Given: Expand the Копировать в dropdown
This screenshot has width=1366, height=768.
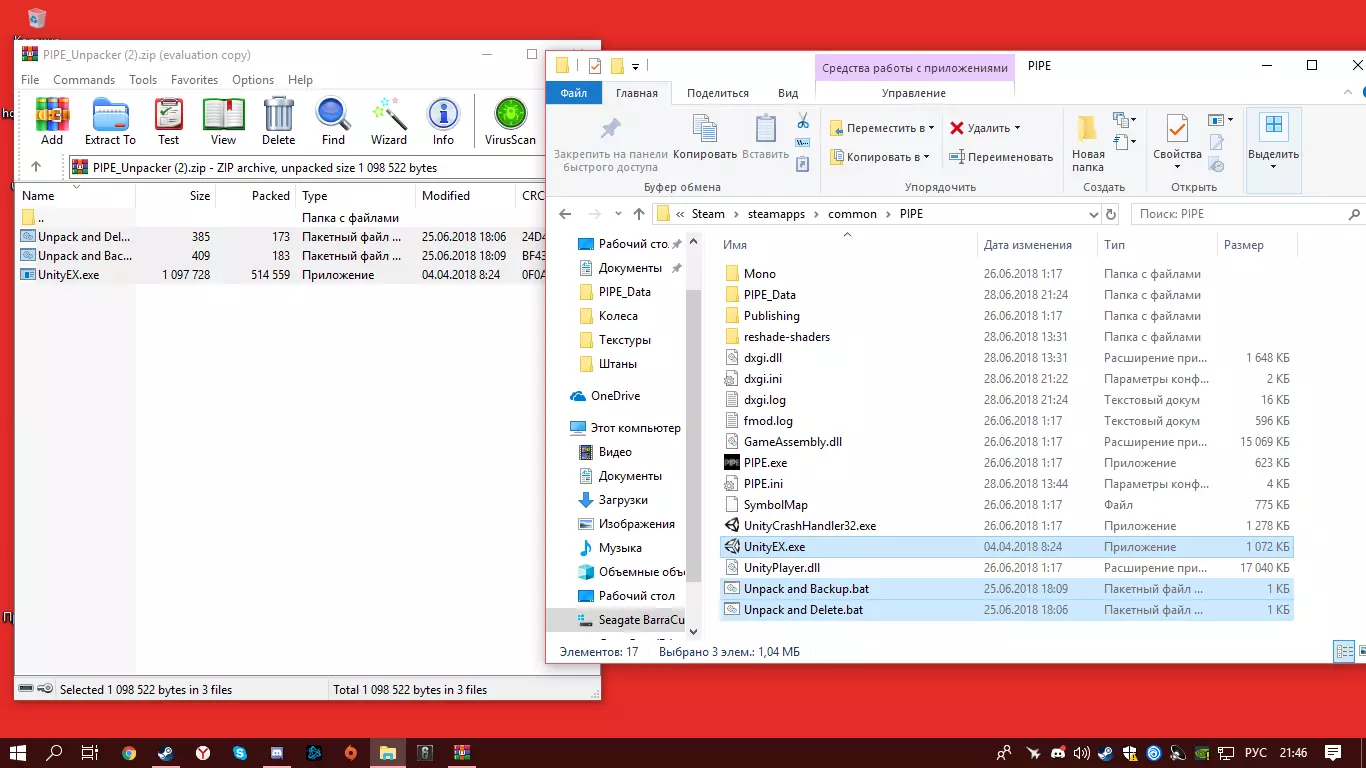Looking at the screenshot, I should click(x=926, y=157).
